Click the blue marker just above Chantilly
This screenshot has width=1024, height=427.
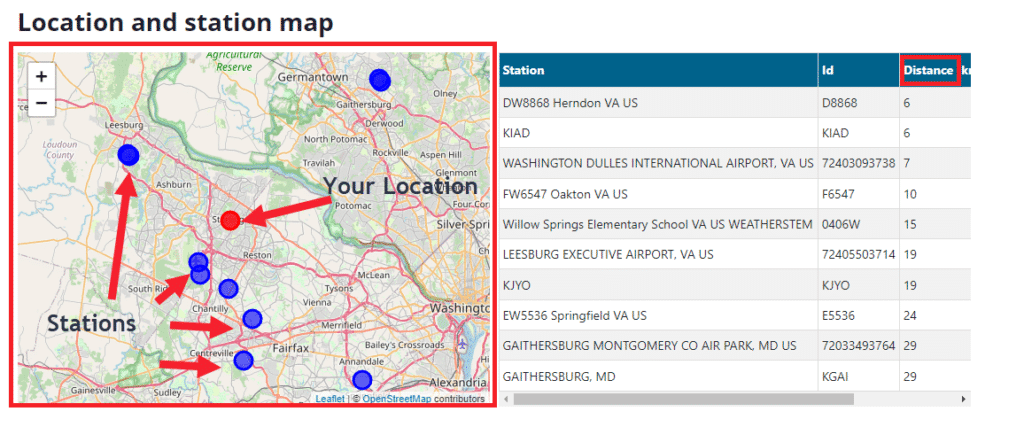(x=228, y=288)
